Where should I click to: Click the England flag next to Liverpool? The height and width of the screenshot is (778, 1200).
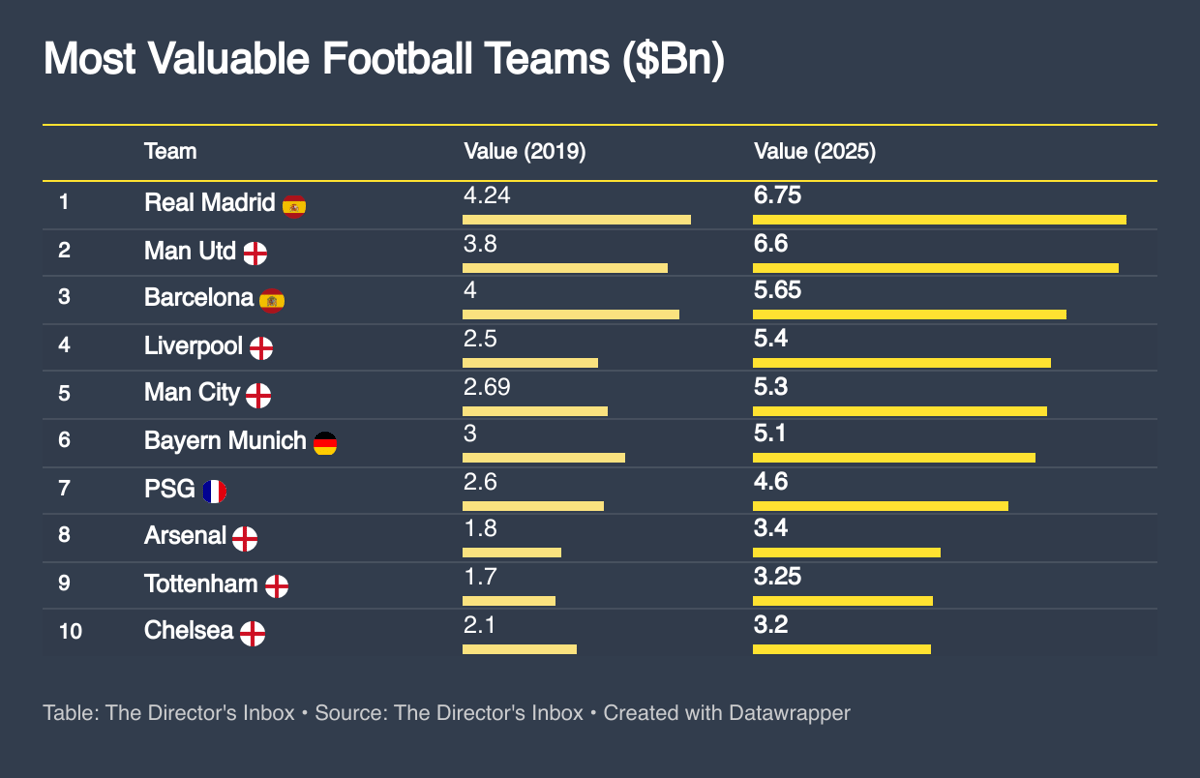tap(261, 348)
